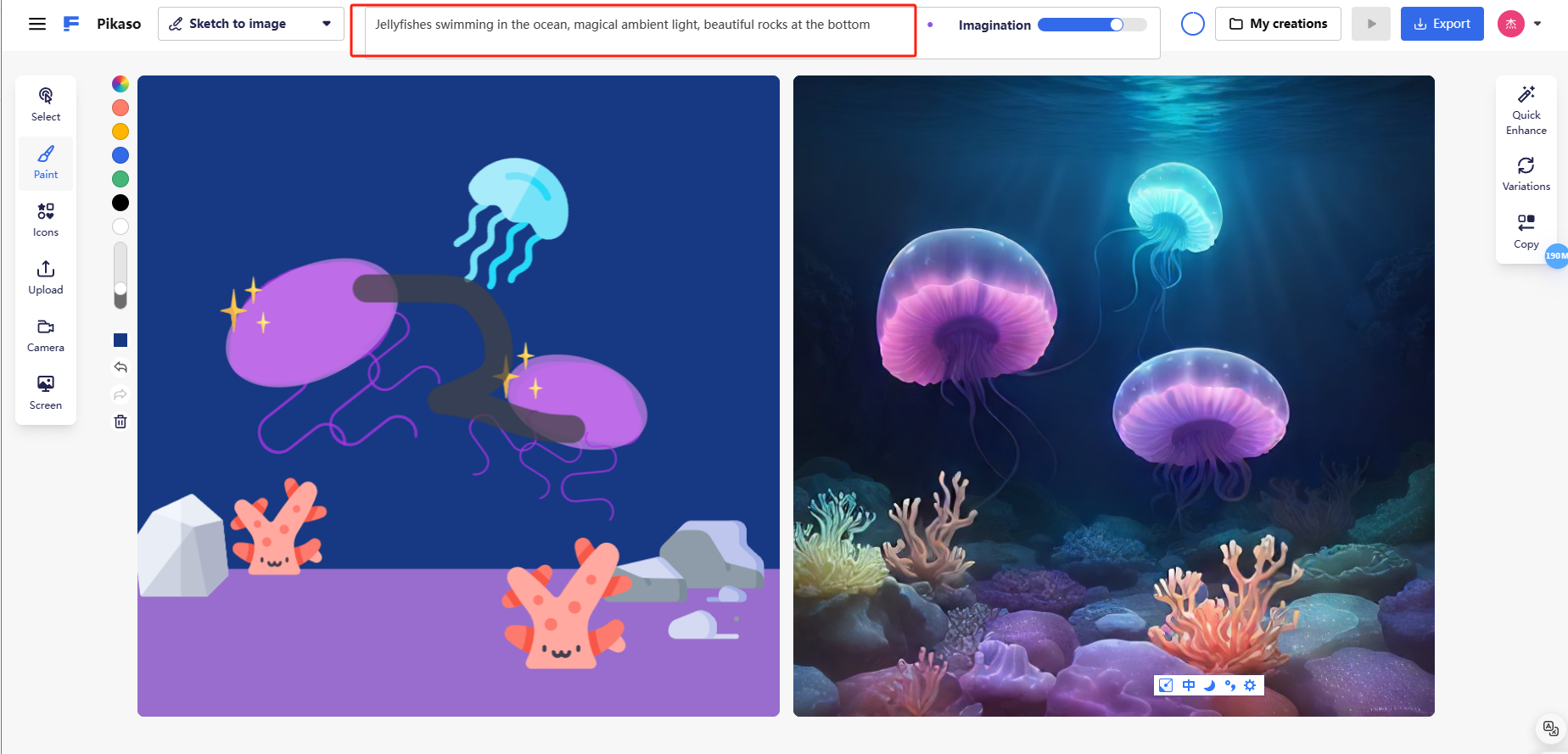Undo the last paint stroke
This screenshot has width=1568, height=754.
click(x=120, y=367)
